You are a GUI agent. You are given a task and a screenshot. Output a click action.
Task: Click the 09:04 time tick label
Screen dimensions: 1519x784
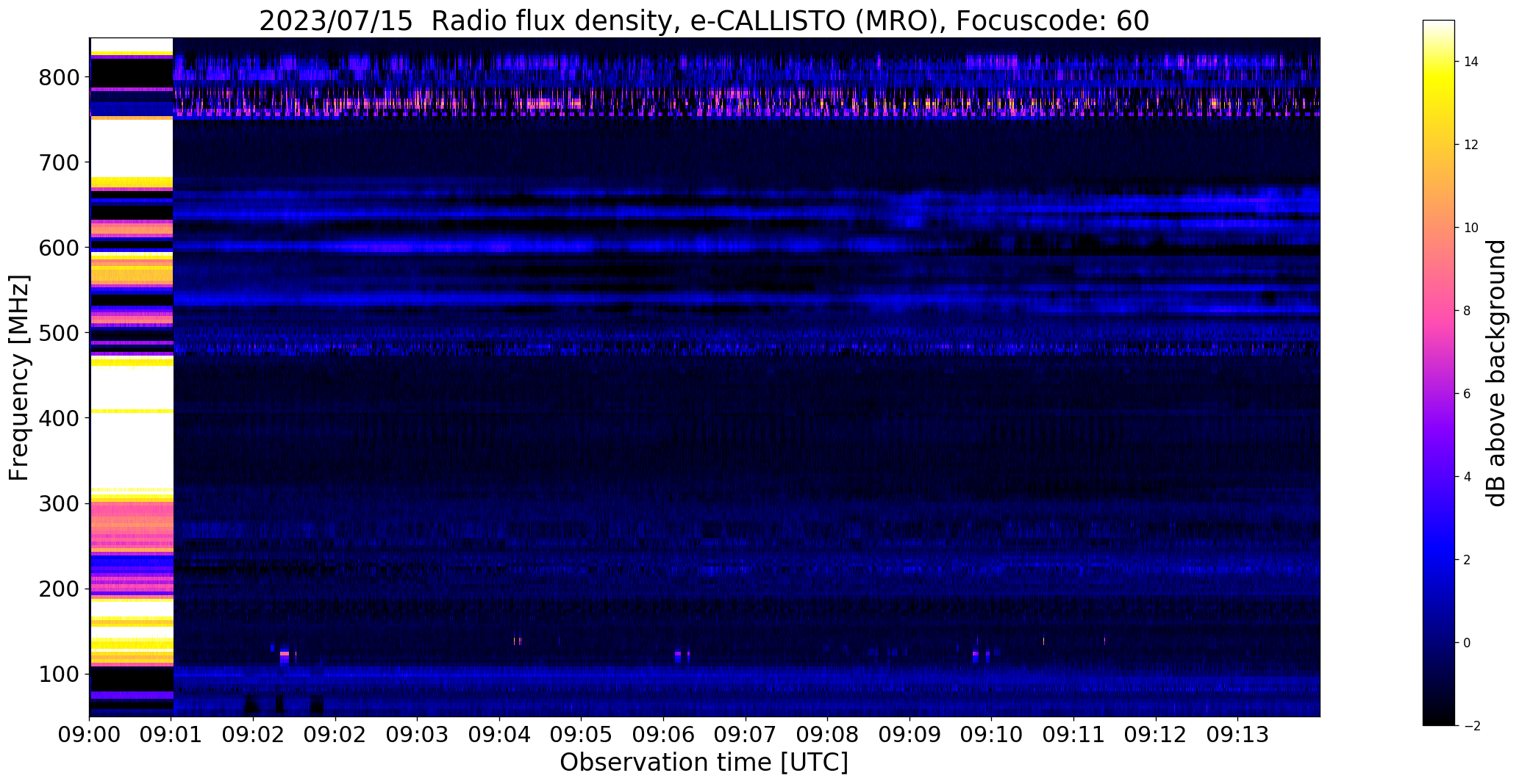click(x=500, y=735)
